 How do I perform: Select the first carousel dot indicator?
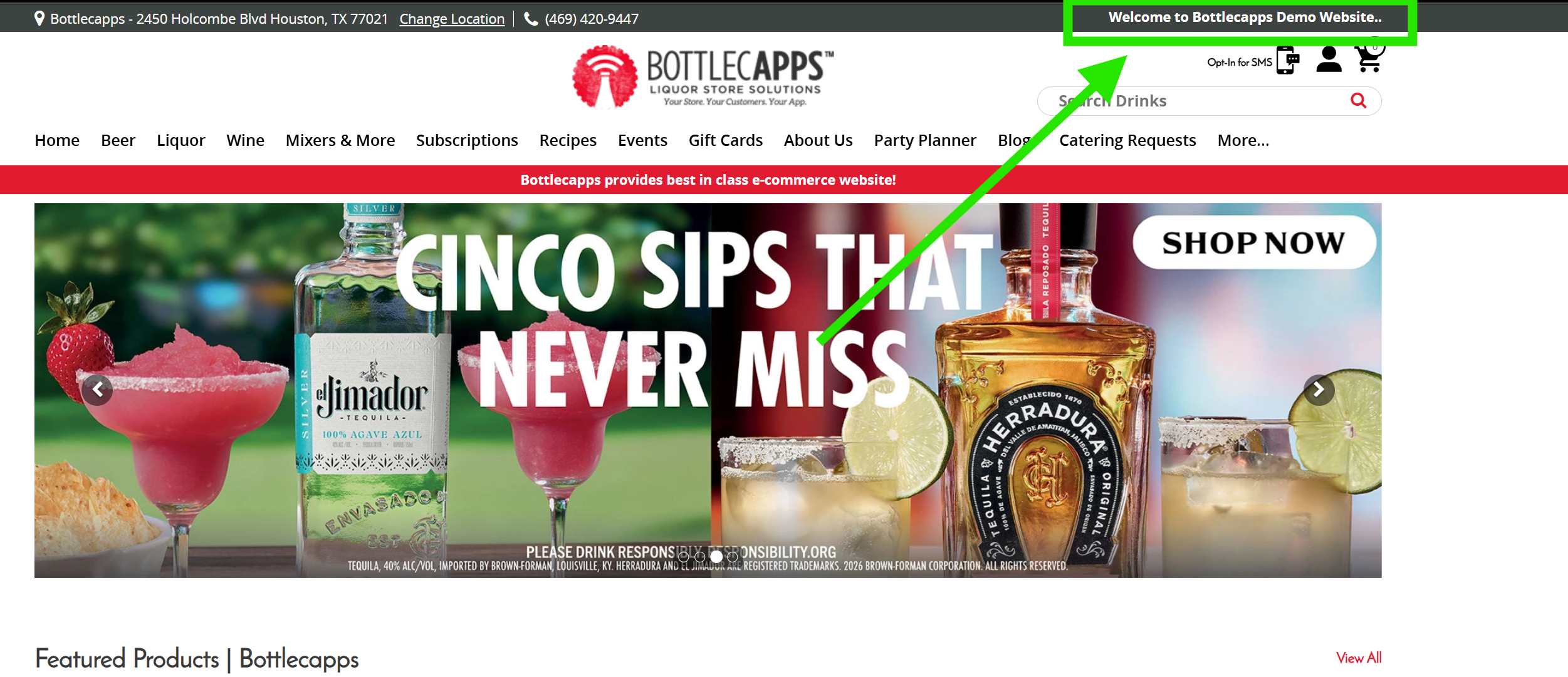click(683, 556)
